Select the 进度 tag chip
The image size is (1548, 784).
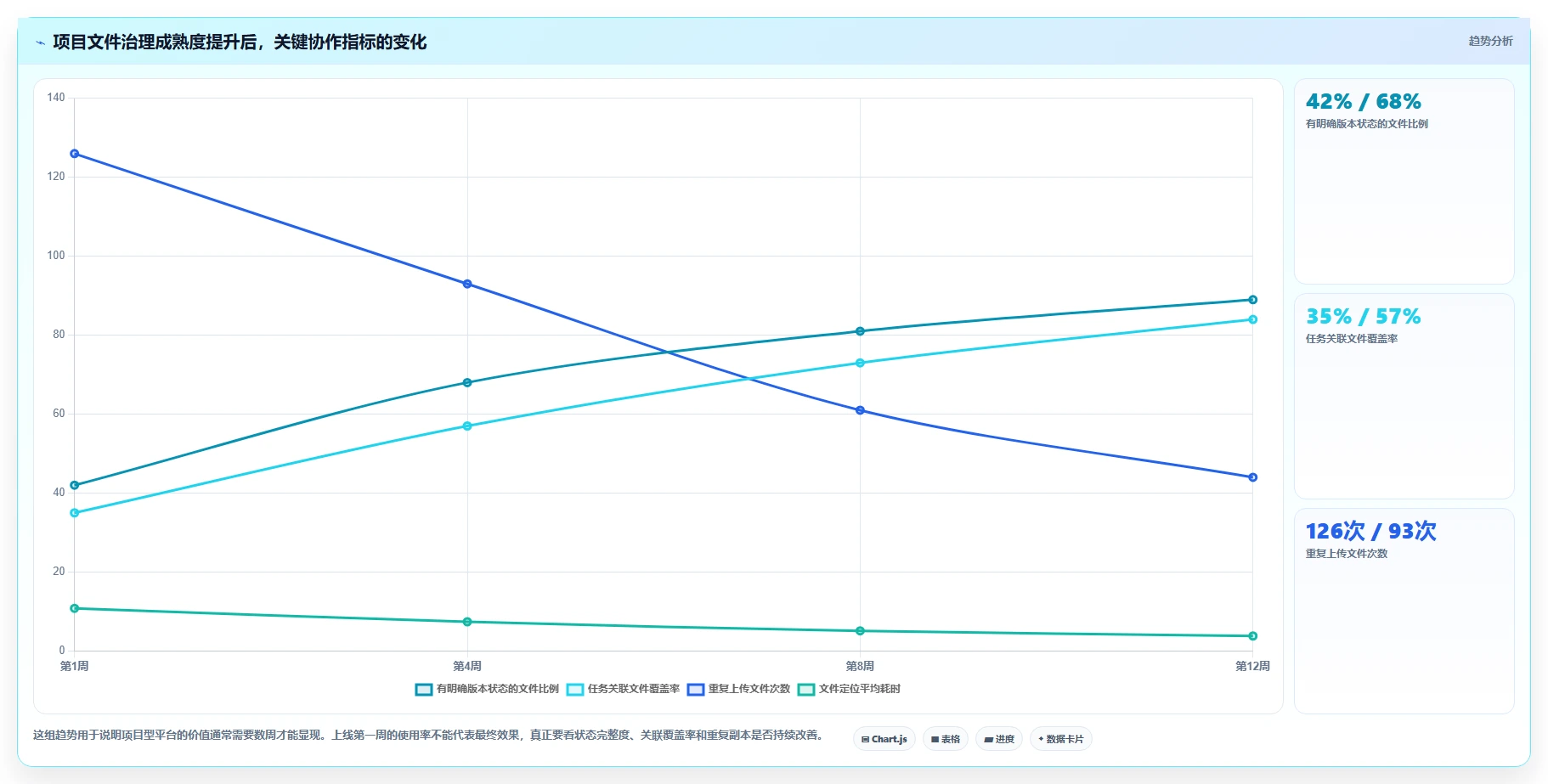(x=999, y=739)
